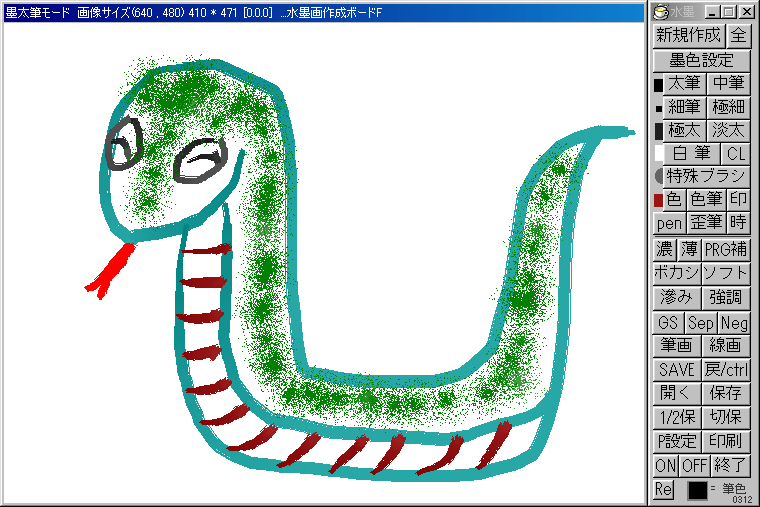Click the black swatch beside 太筆
760x507 pixels.
coord(658,85)
